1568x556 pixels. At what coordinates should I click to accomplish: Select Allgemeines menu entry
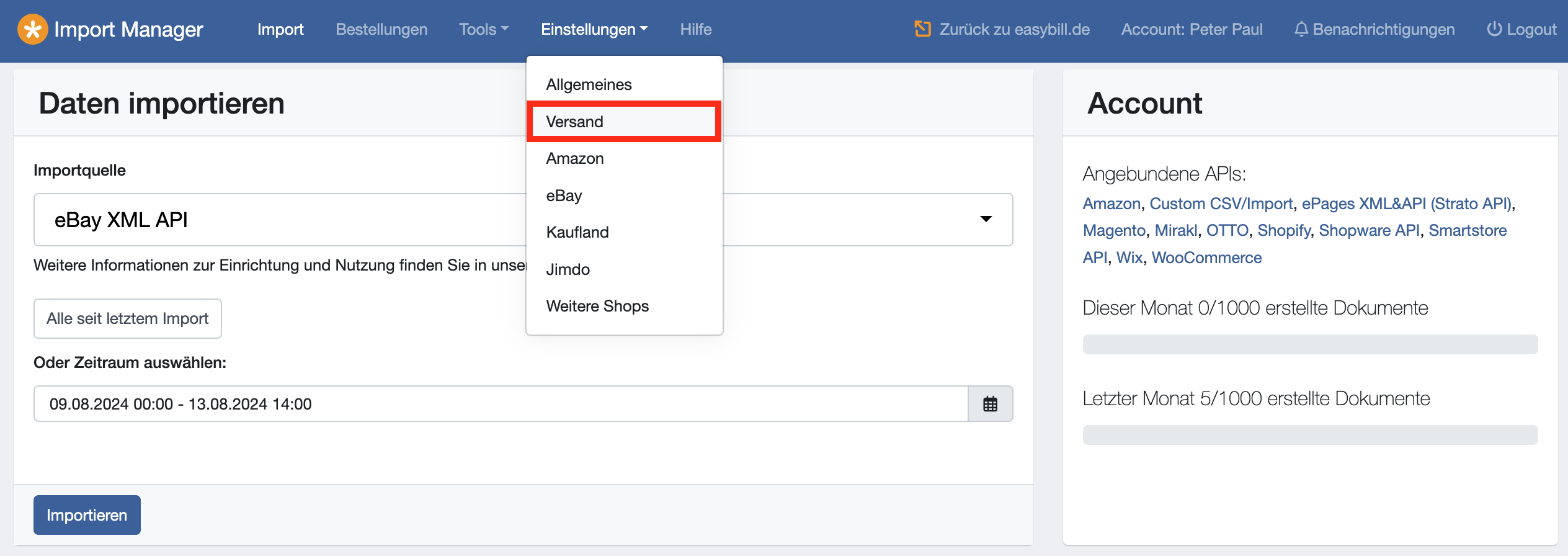[589, 84]
